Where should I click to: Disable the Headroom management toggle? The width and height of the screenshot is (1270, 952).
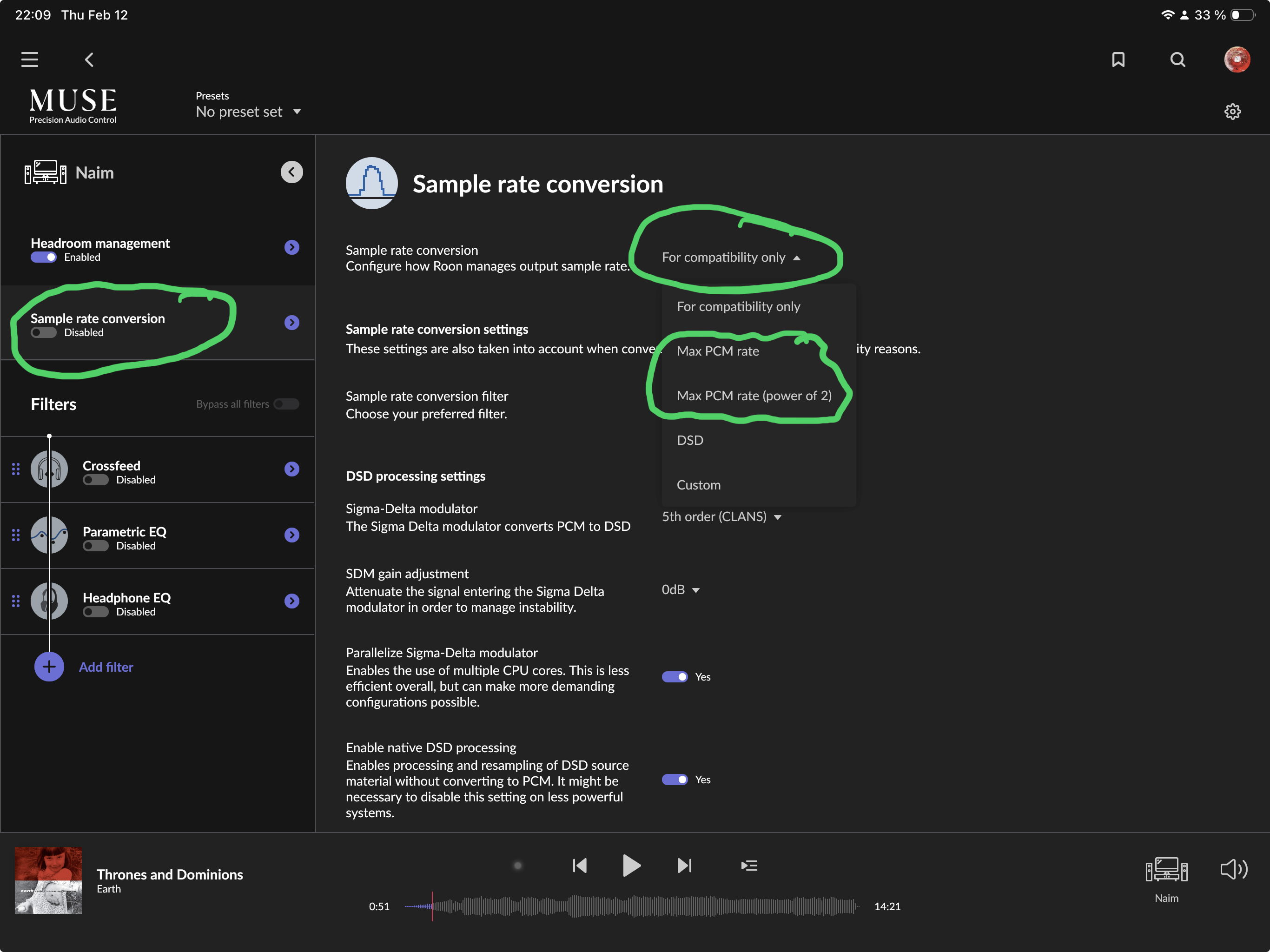tap(44, 257)
